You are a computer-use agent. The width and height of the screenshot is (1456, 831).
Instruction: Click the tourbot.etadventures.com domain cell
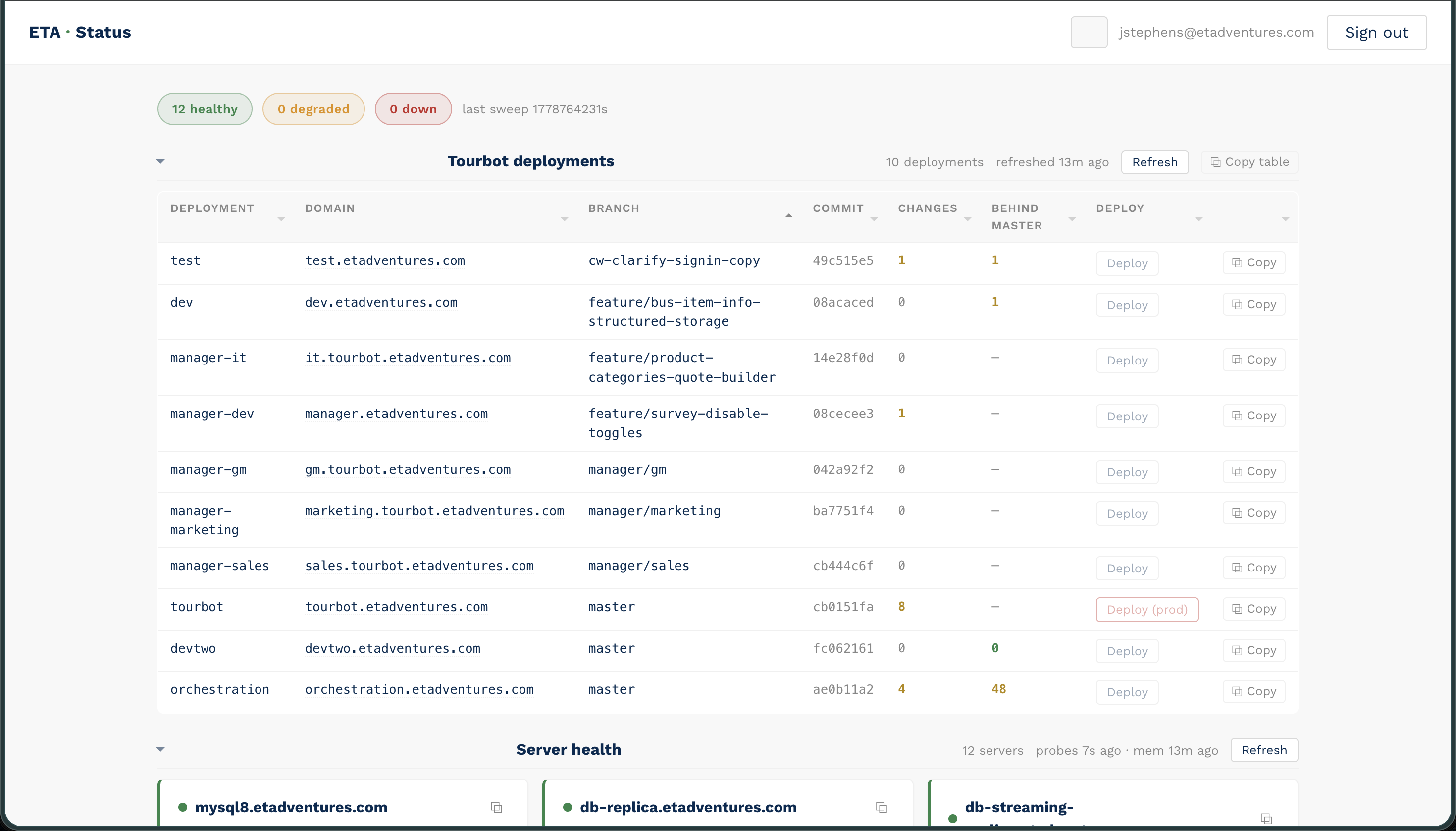click(x=396, y=607)
